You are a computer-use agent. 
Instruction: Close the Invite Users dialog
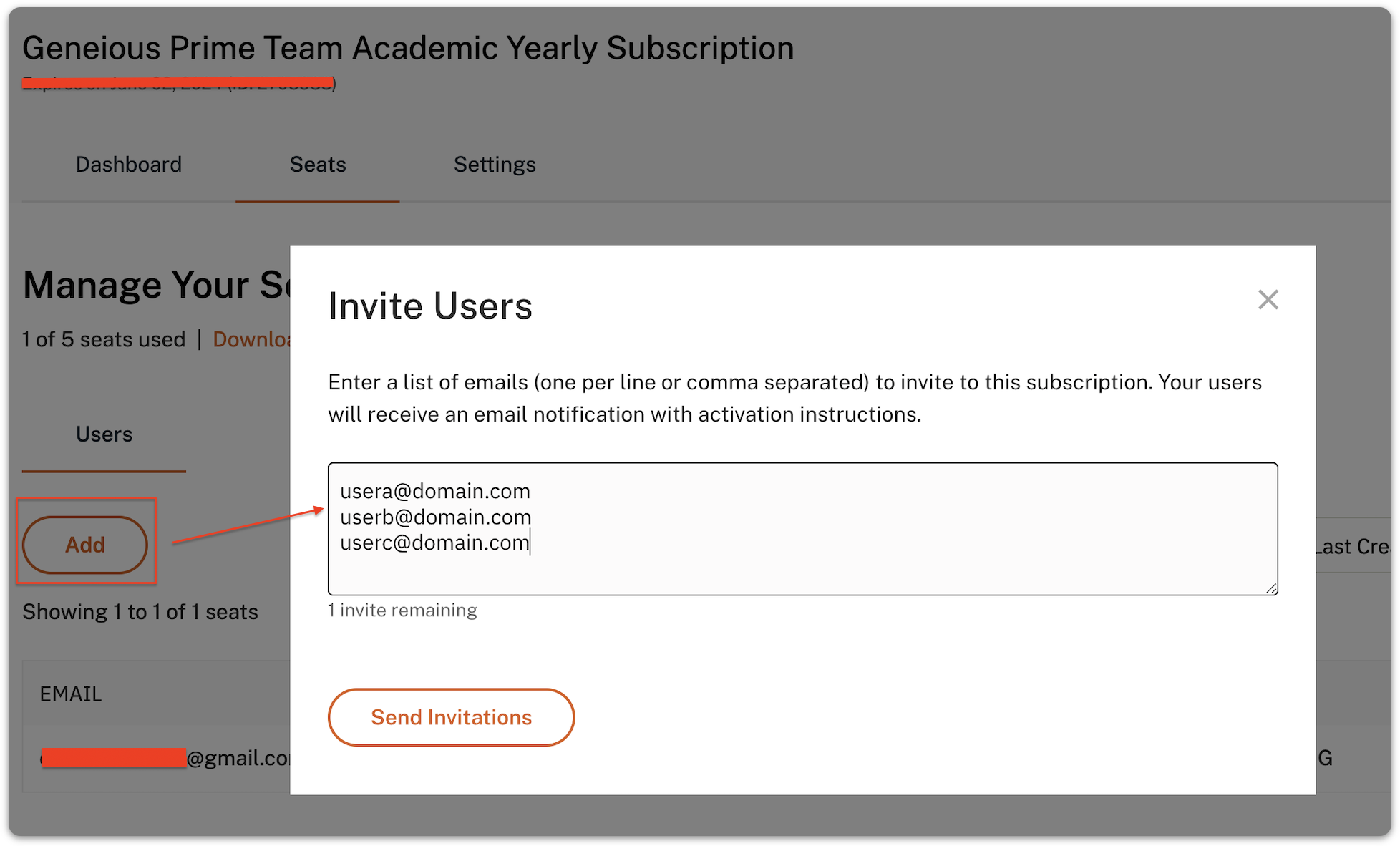(1268, 300)
